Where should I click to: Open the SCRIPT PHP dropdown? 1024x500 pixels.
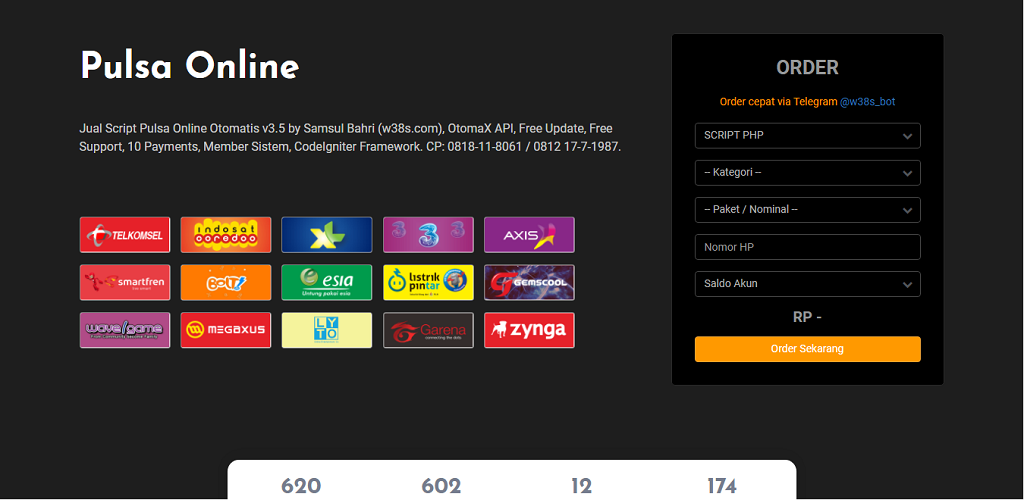click(808, 136)
